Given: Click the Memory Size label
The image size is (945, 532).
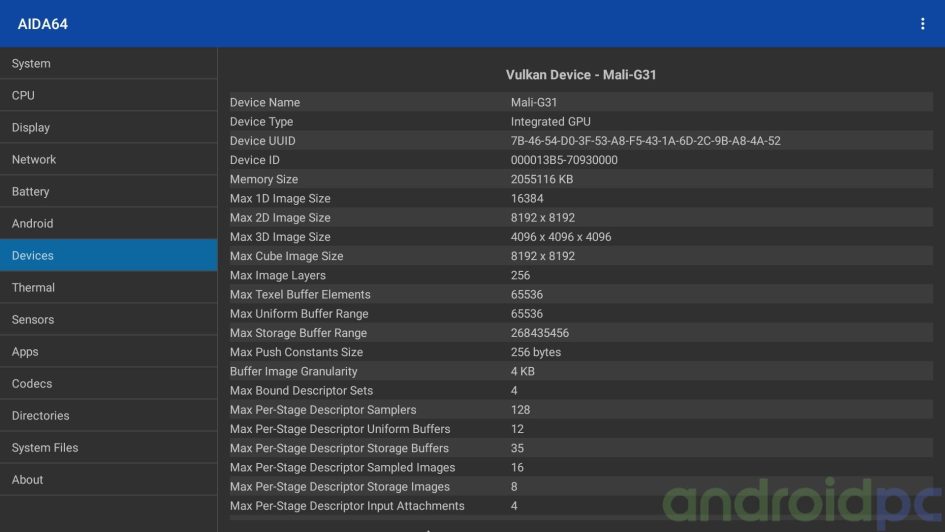Looking at the screenshot, I should [x=264, y=180].
